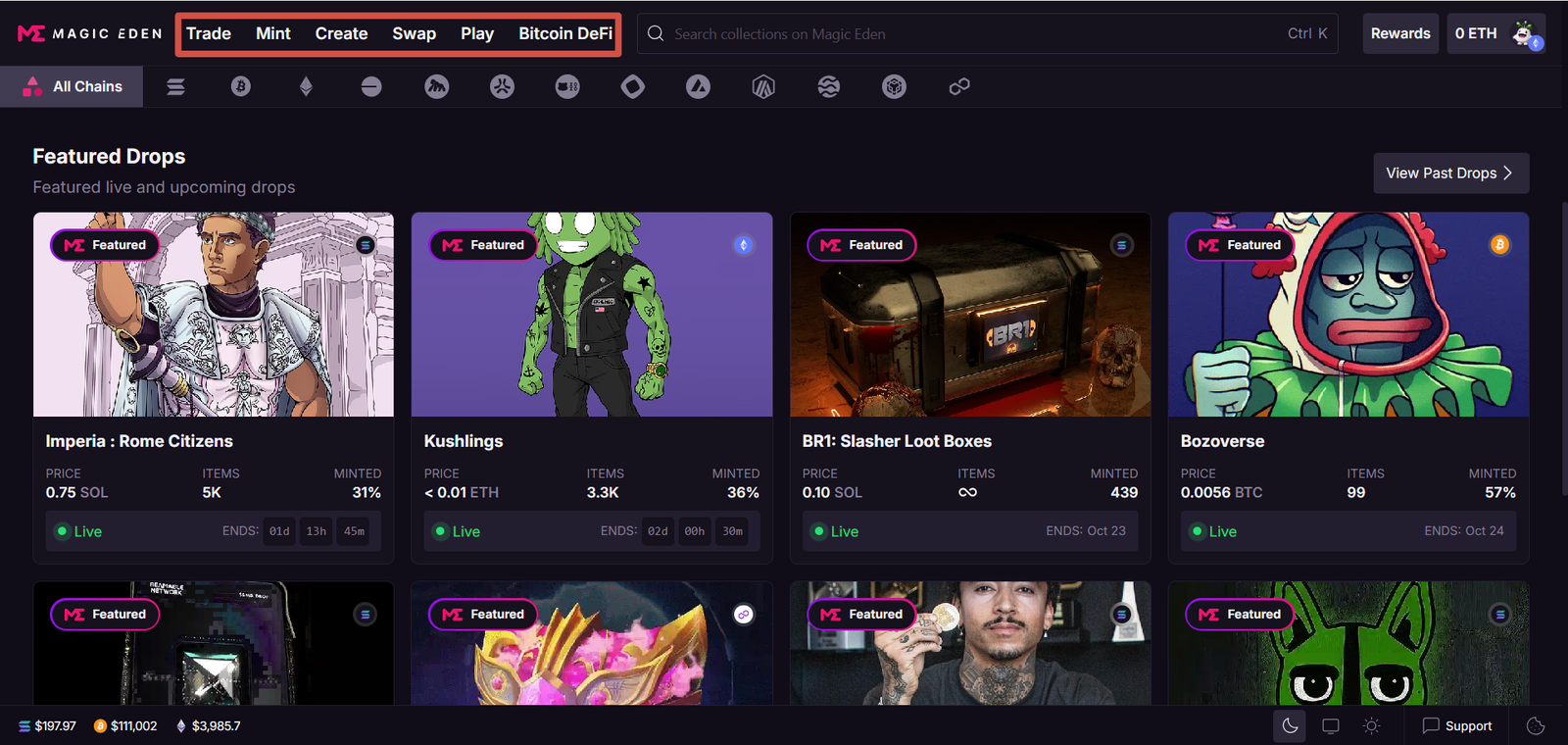The height and width of the screenshot is (745, 1568).
Task: Switch to dark mode moon toggle
Action: pos(1290,726)
